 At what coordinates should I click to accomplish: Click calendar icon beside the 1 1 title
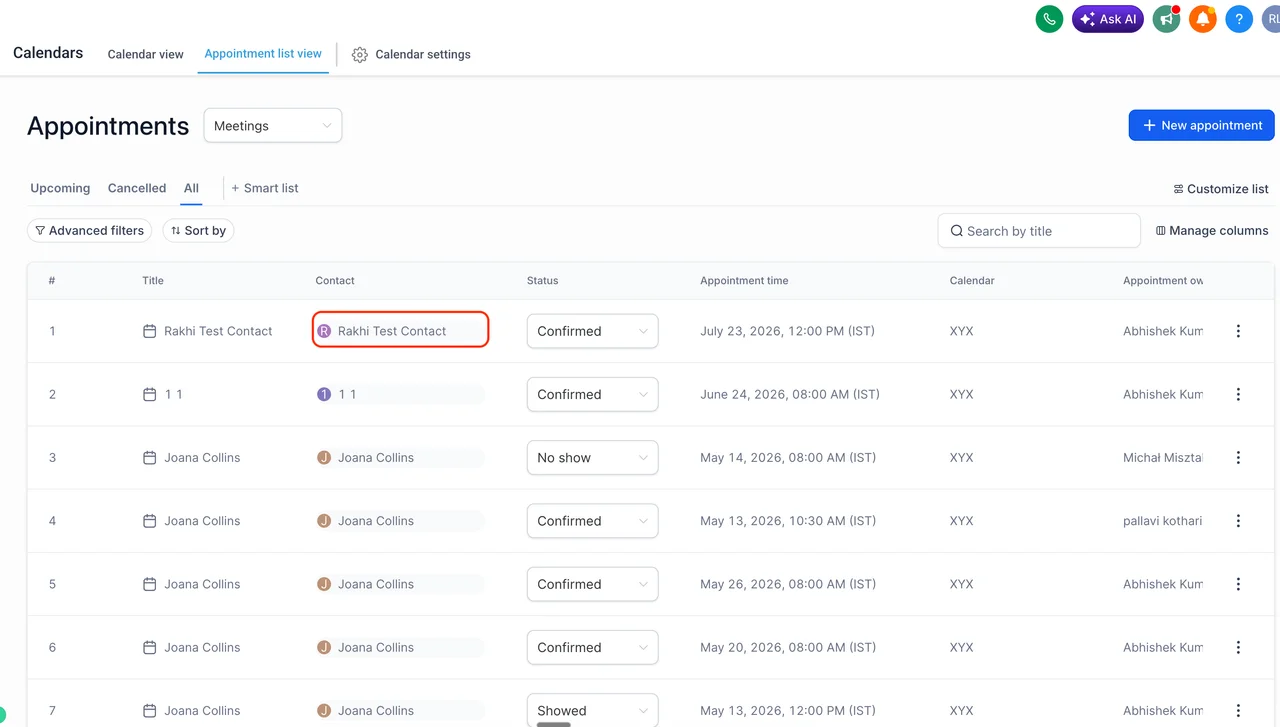(150, 394)
